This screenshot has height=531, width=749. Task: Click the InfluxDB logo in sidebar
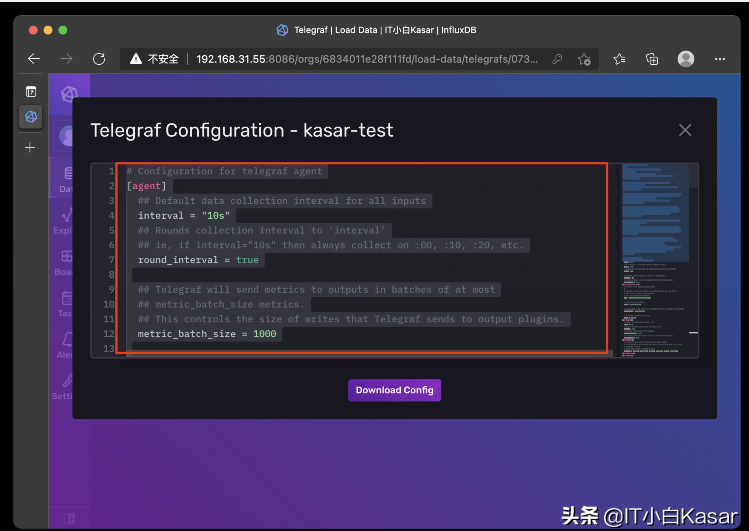tap(69, 94)
